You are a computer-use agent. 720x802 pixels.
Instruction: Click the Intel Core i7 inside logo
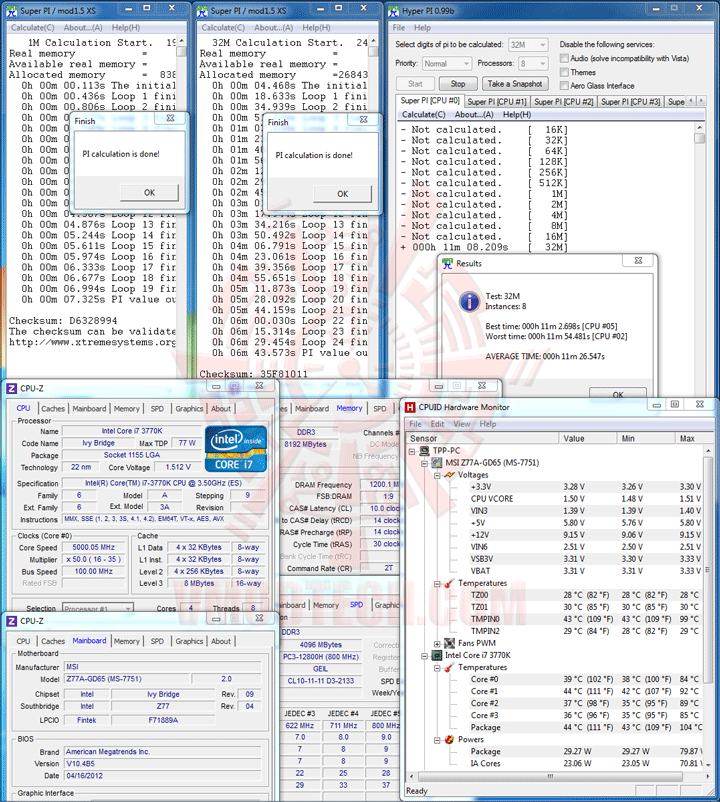tap(236, 449)
